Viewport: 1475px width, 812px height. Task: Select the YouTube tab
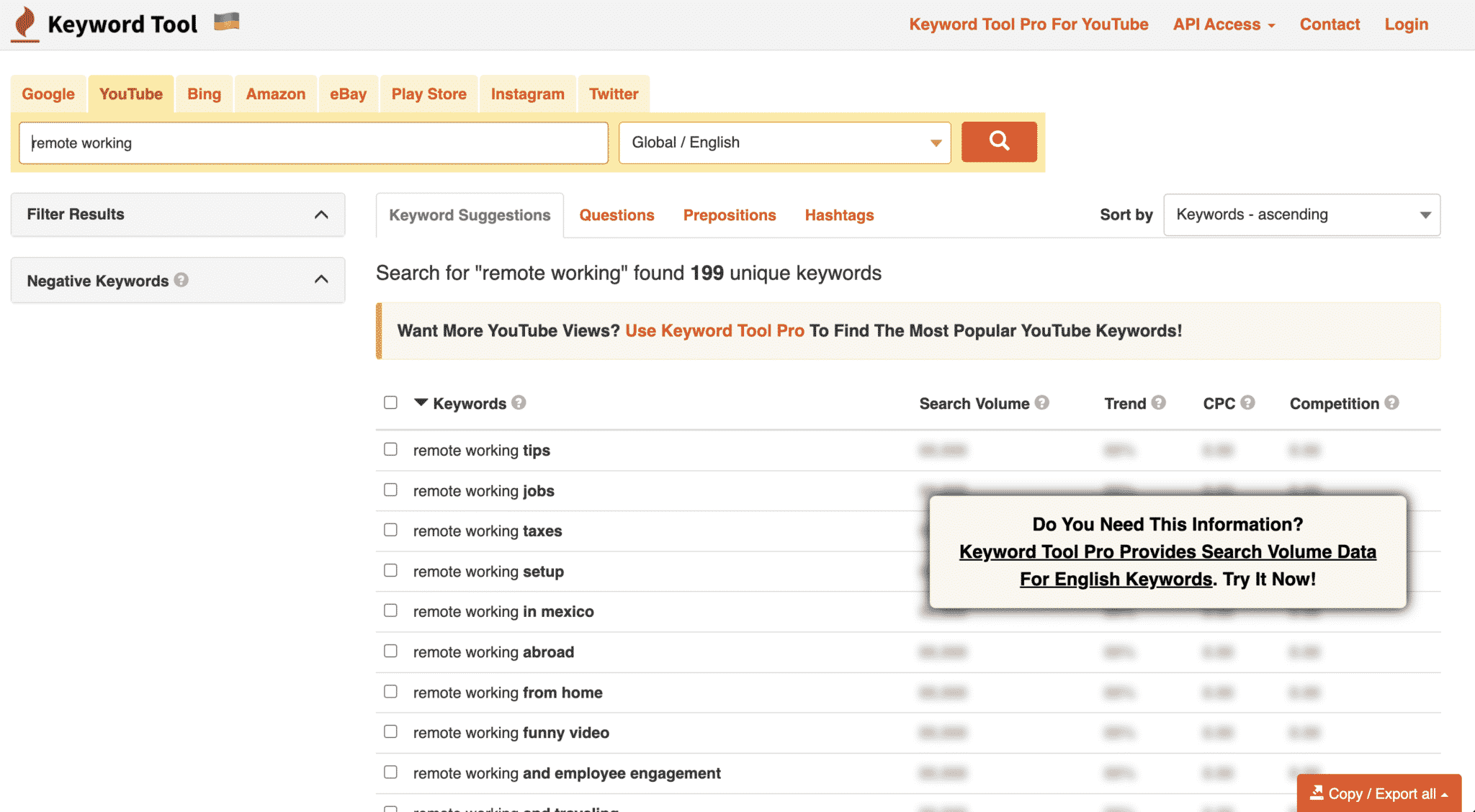click(131, 94)
